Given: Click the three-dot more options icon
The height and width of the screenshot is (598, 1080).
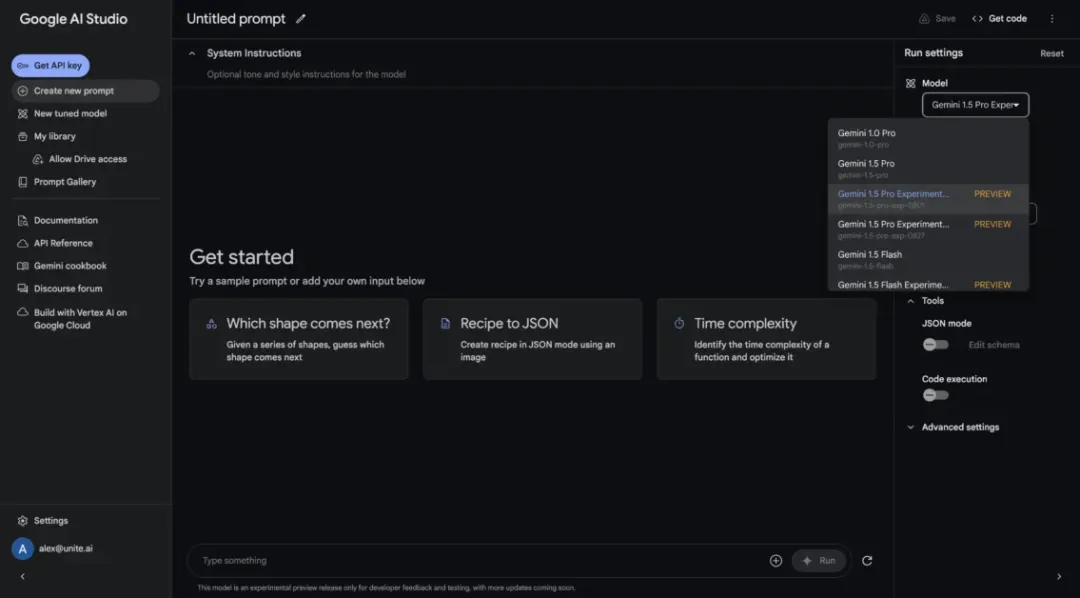Looking at the screenshot, I should tap(1052, 19).
